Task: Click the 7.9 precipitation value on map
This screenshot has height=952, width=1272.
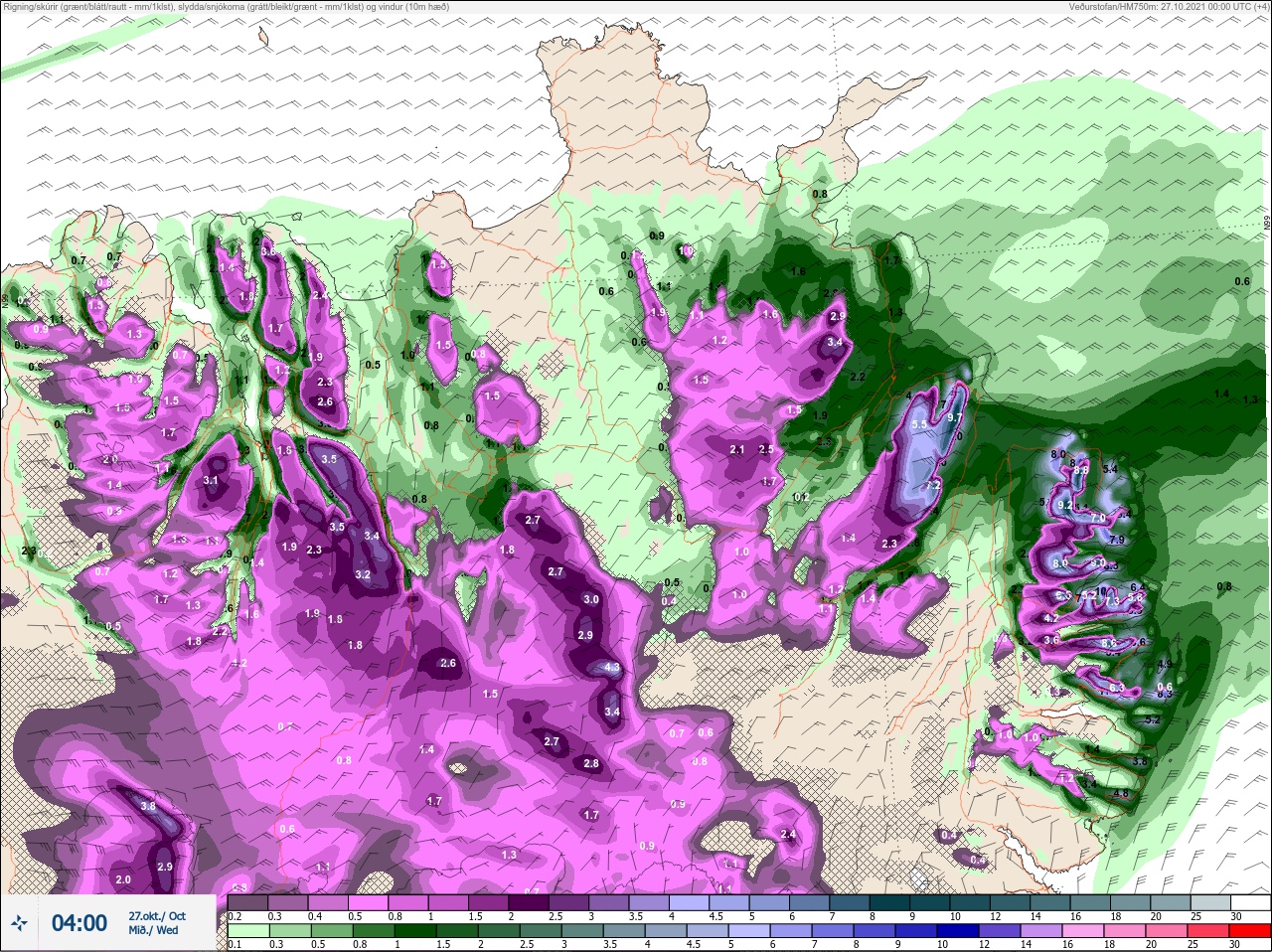Action: click(x=1116, y=540)
